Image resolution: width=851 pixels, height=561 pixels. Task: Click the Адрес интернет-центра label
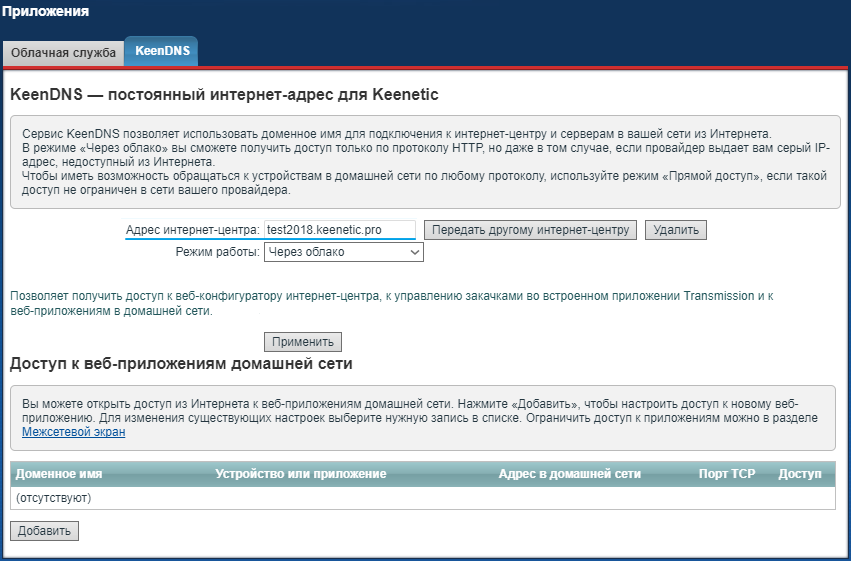point(192,230)
